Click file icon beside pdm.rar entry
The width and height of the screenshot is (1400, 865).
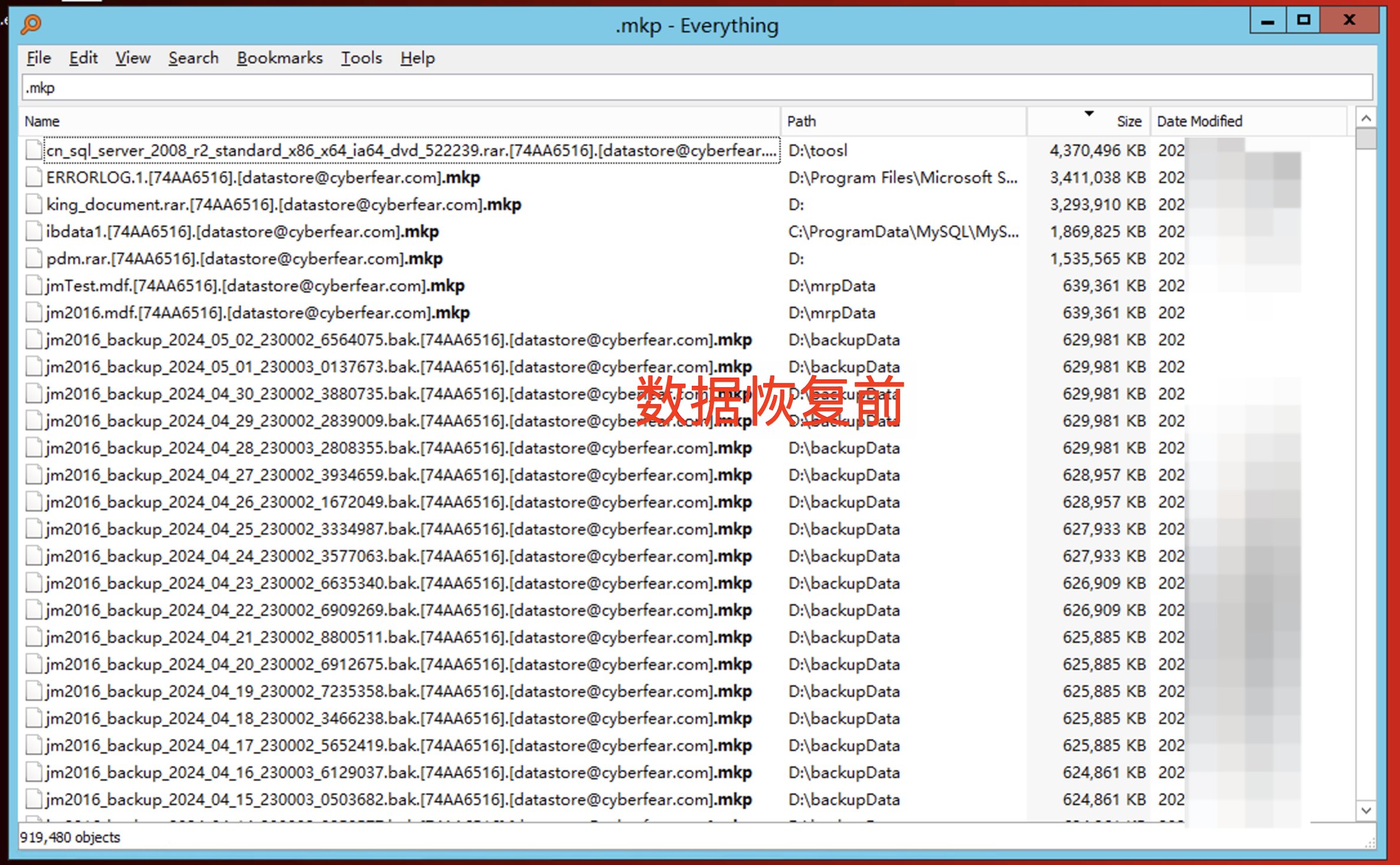point(34,259)
